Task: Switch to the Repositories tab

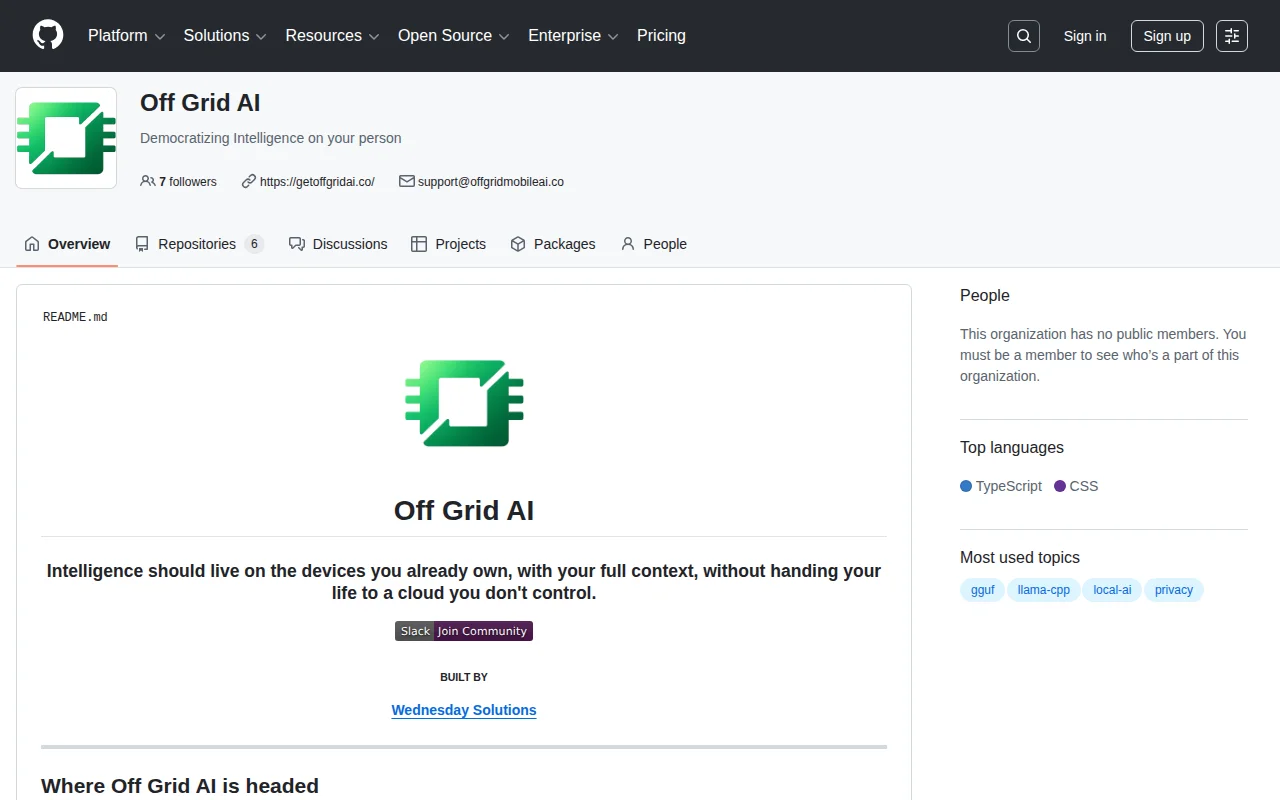Action: (x=199, y=244)
